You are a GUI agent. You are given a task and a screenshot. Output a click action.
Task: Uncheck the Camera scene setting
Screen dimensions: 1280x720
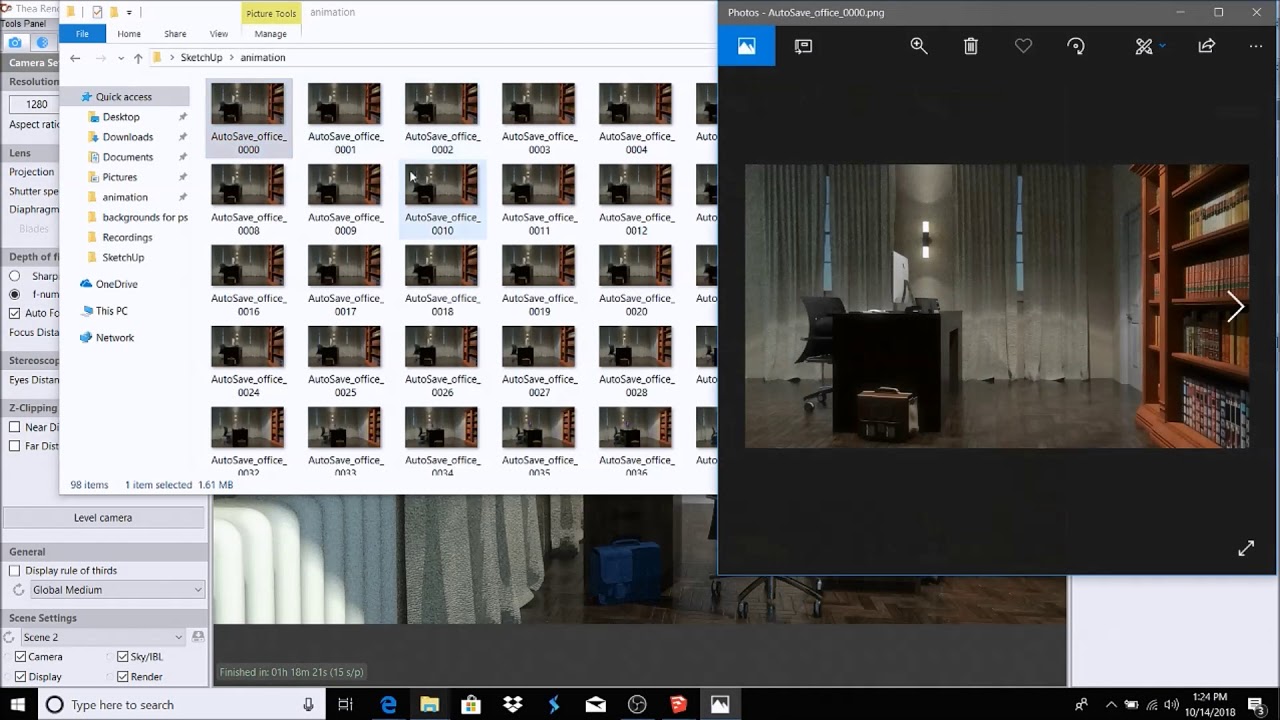(20, 657)
